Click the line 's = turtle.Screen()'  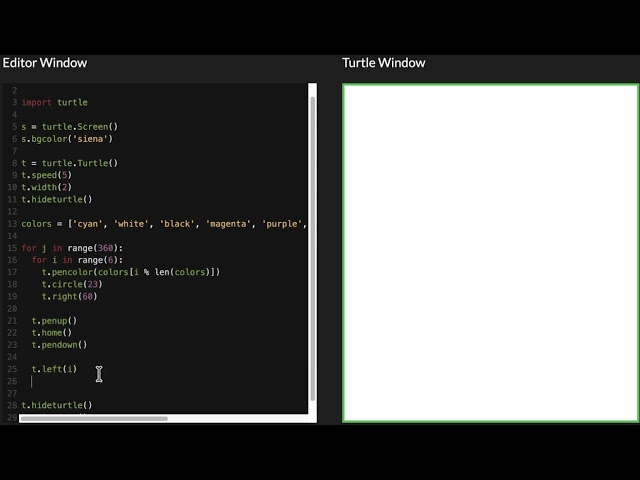coord(69,127)
